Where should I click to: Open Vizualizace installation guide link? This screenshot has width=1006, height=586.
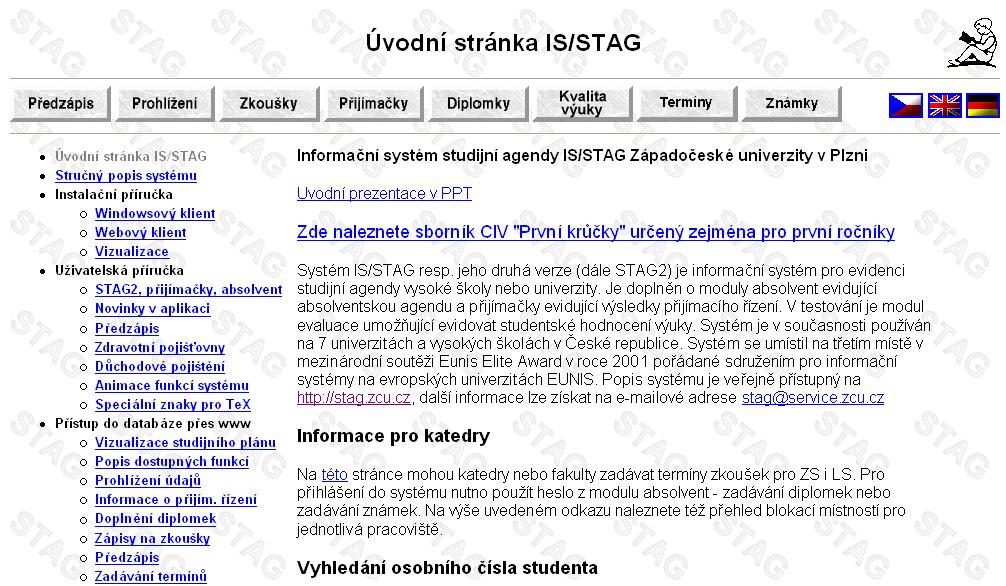point(132,252)
